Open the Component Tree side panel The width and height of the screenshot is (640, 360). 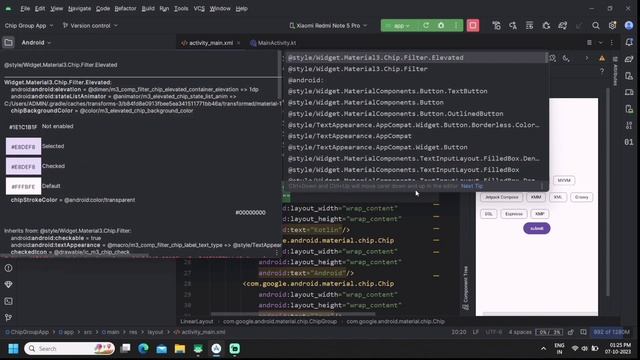pos(465,288)
